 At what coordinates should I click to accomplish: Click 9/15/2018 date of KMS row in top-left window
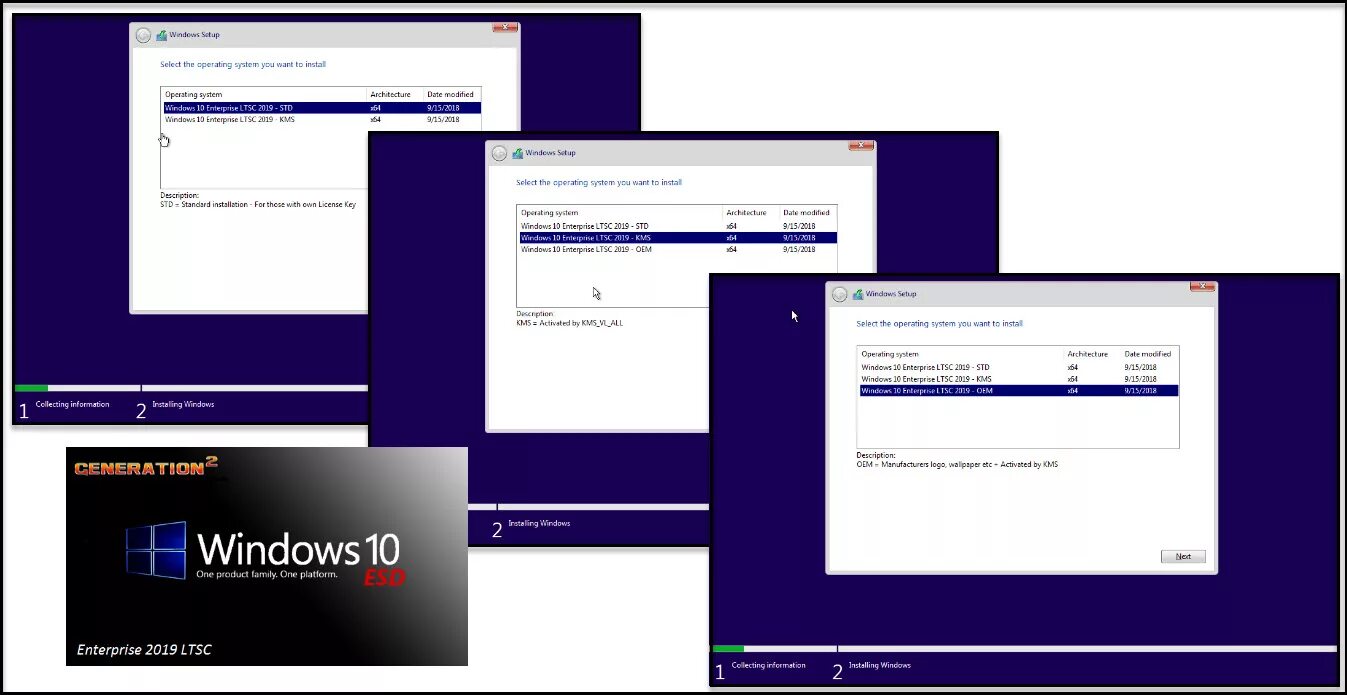[443, 119]
